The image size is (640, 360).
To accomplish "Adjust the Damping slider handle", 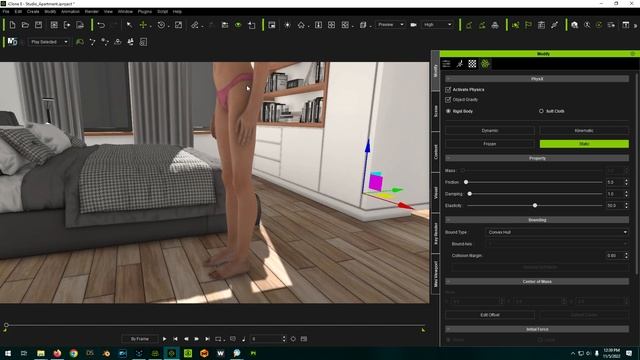I will (469, 194).
